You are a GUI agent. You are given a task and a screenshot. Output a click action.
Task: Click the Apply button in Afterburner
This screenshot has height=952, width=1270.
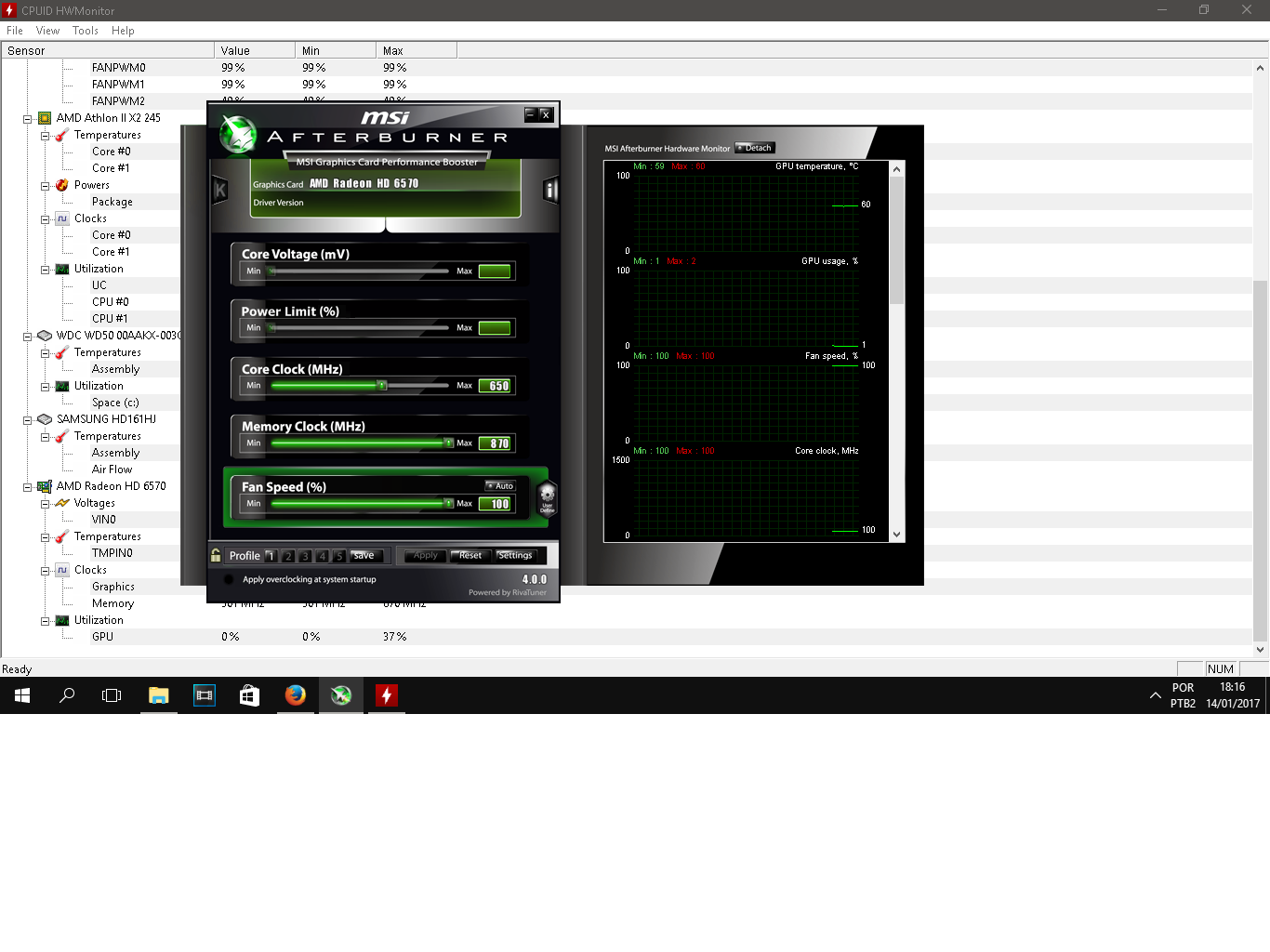coord(425,556)
